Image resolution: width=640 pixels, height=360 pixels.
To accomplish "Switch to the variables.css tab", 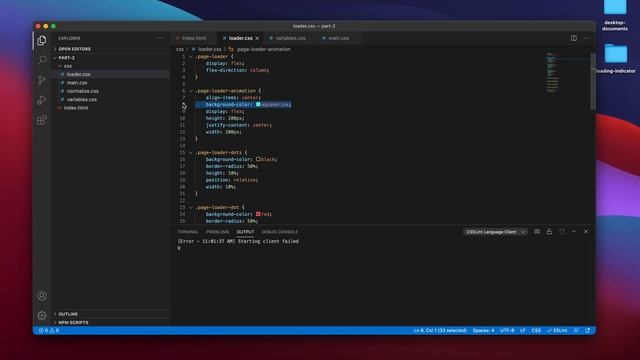I will click(x=290, y=38).
